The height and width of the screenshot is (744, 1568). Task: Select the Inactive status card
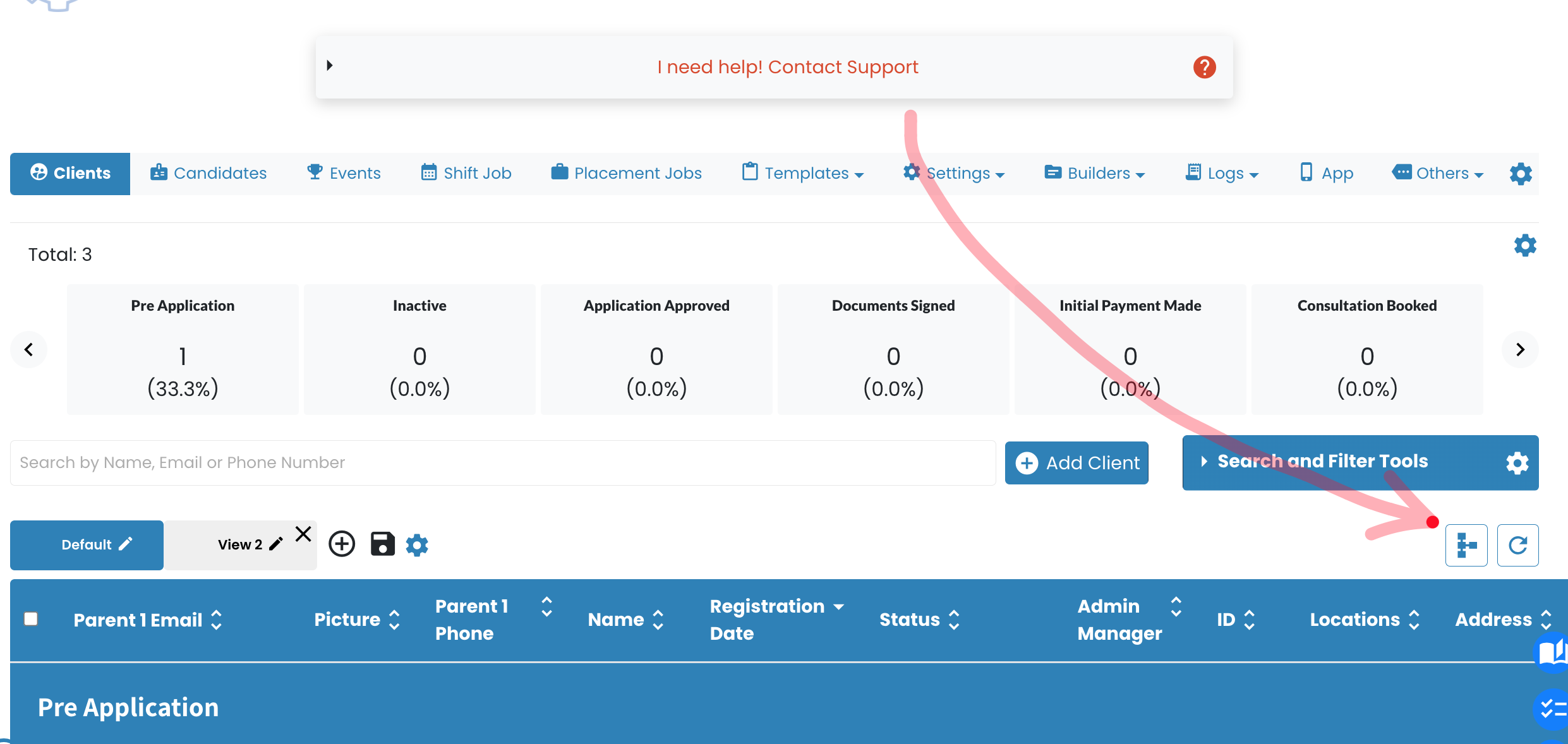pyautogui.click(x=419, y=349)
